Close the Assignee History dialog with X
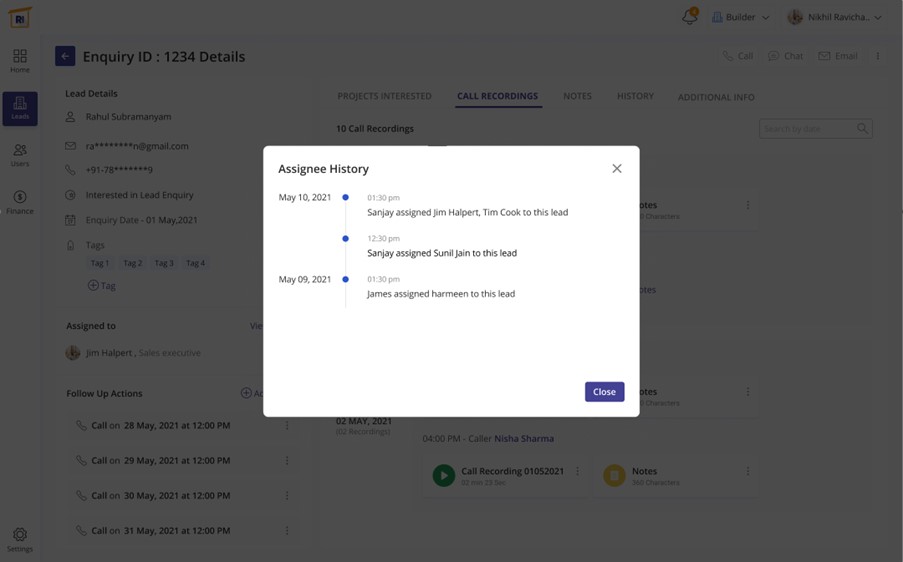Image resolution: width=903 pixels, height=562 pixels. (616, 169)
